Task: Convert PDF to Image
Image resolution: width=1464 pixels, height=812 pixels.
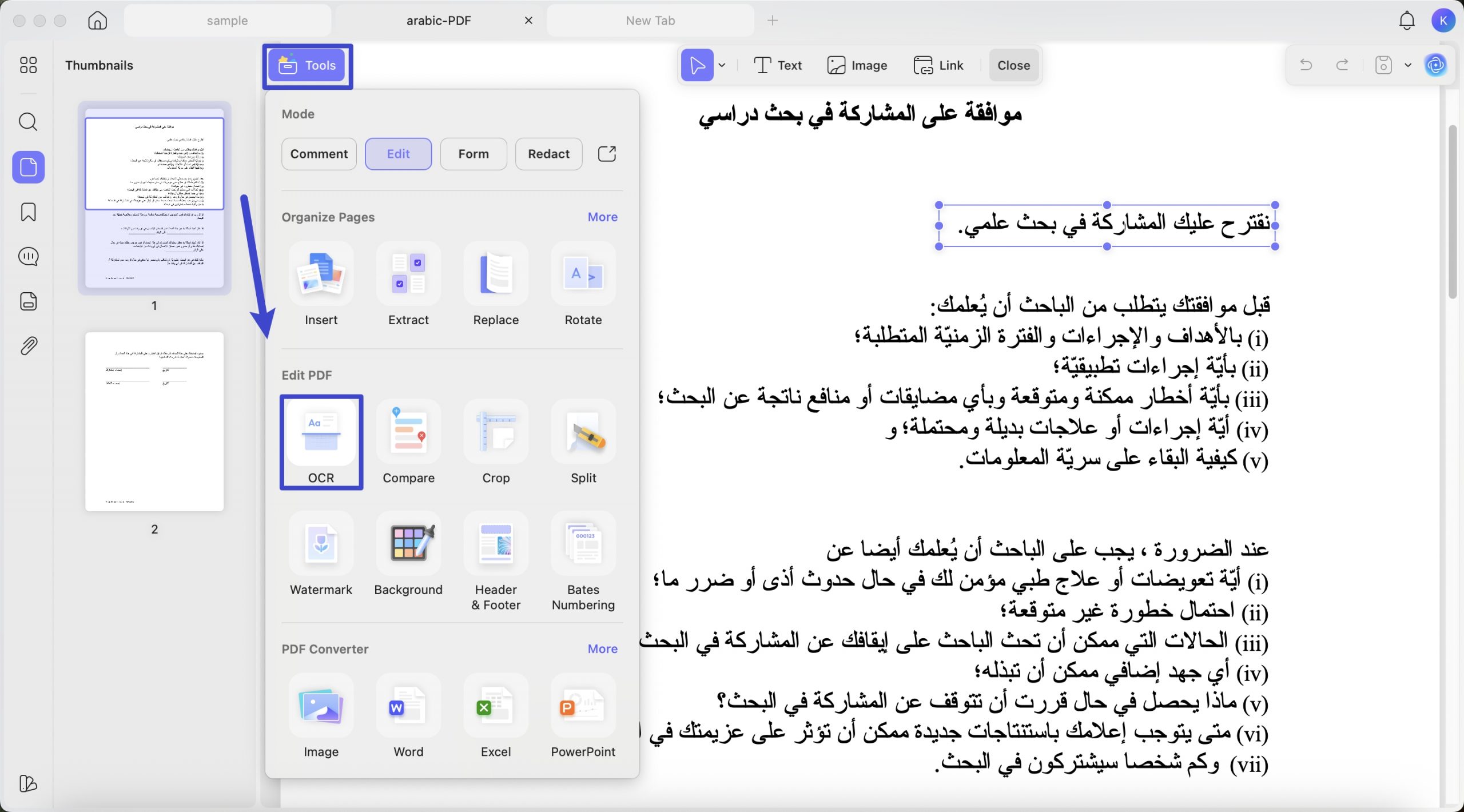Action: tap(321, 717)
